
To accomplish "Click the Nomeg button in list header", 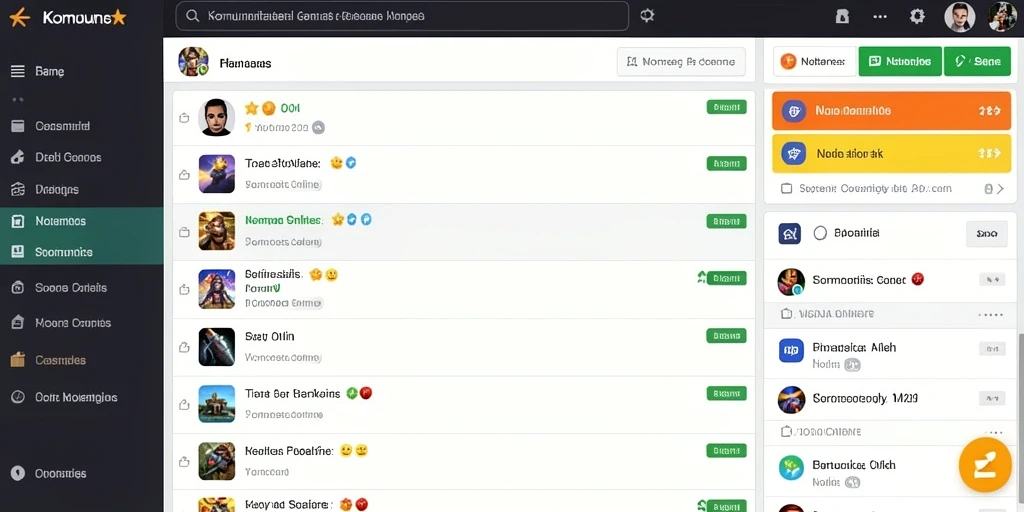I will pyautogui.click(x=681, y=62).
